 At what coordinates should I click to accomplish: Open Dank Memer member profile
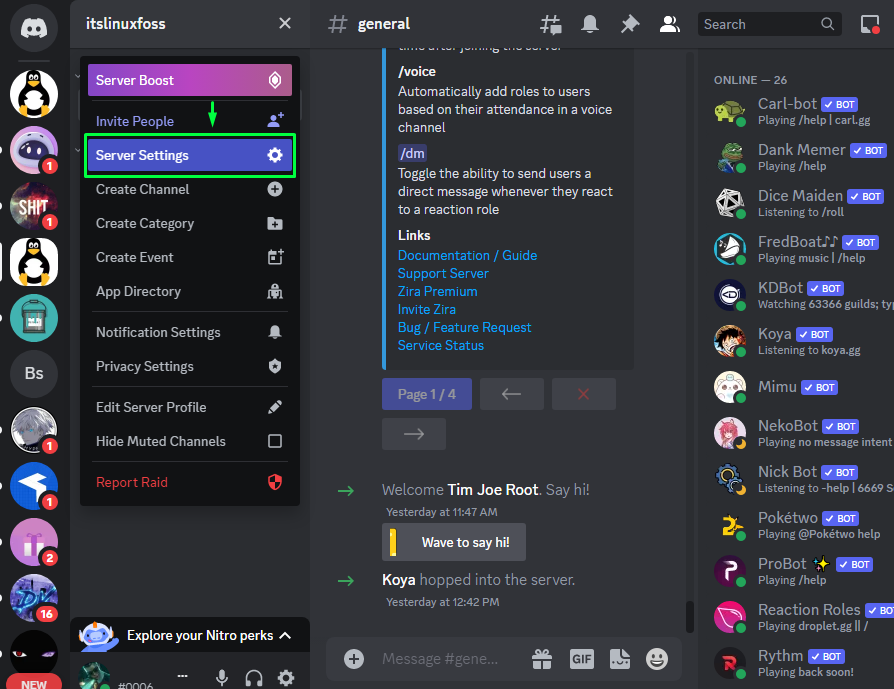[x=798, y=157]
